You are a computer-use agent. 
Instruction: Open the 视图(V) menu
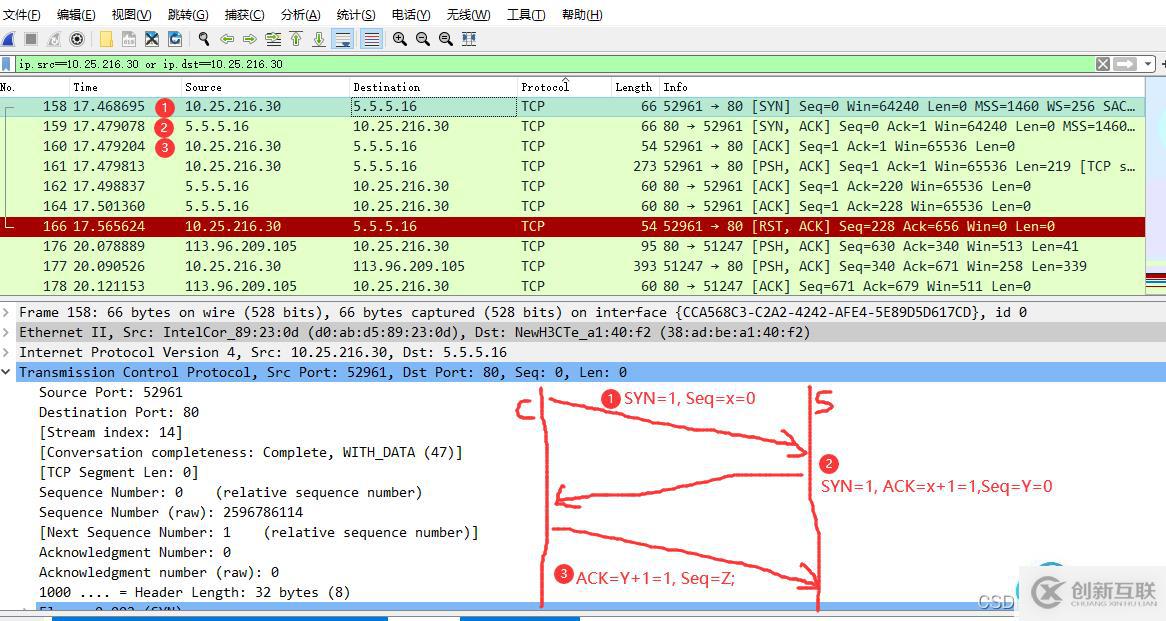pyautogui.click(x=131, y=14)
